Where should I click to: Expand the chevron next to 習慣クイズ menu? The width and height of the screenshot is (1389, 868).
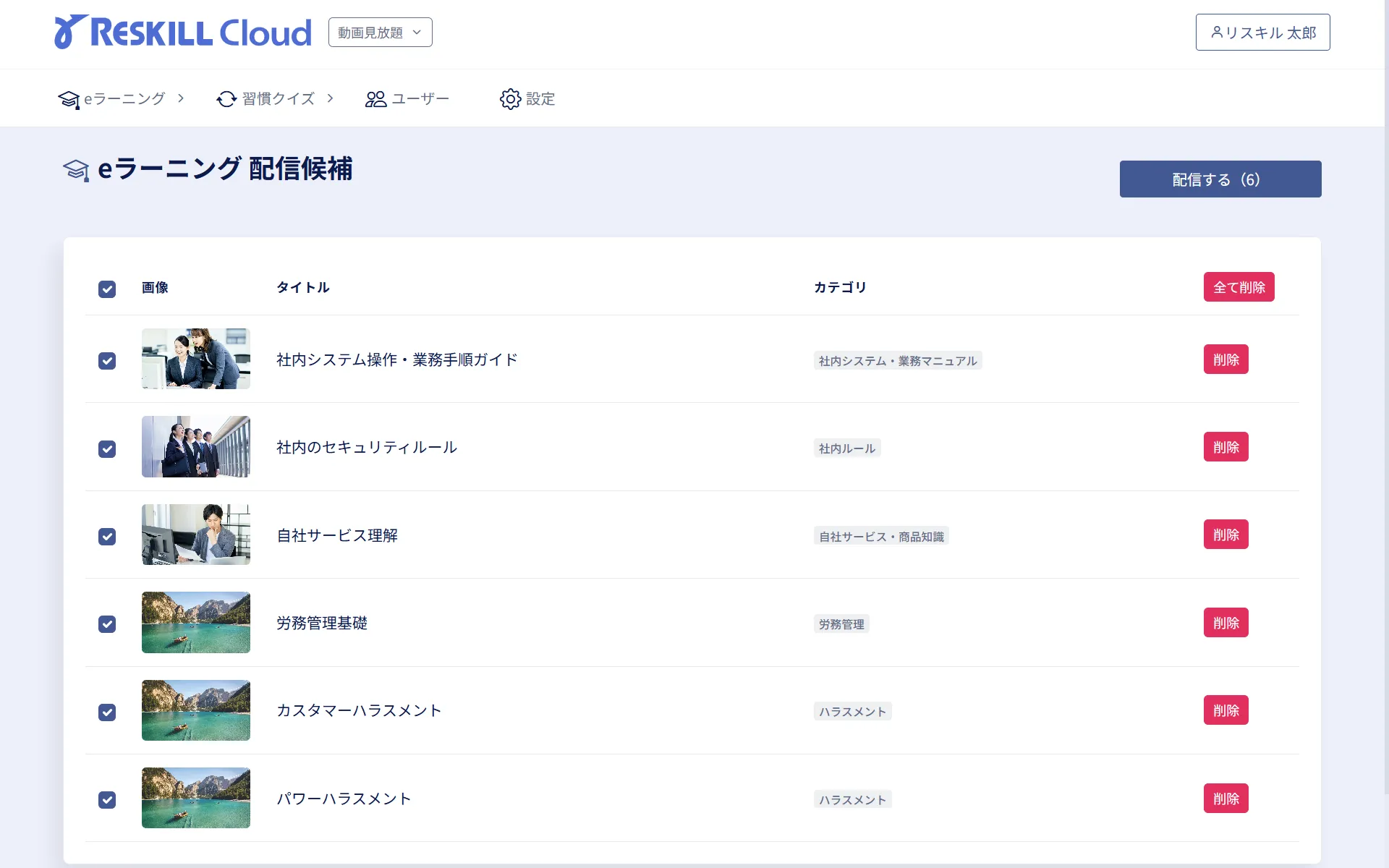point(330,98)
